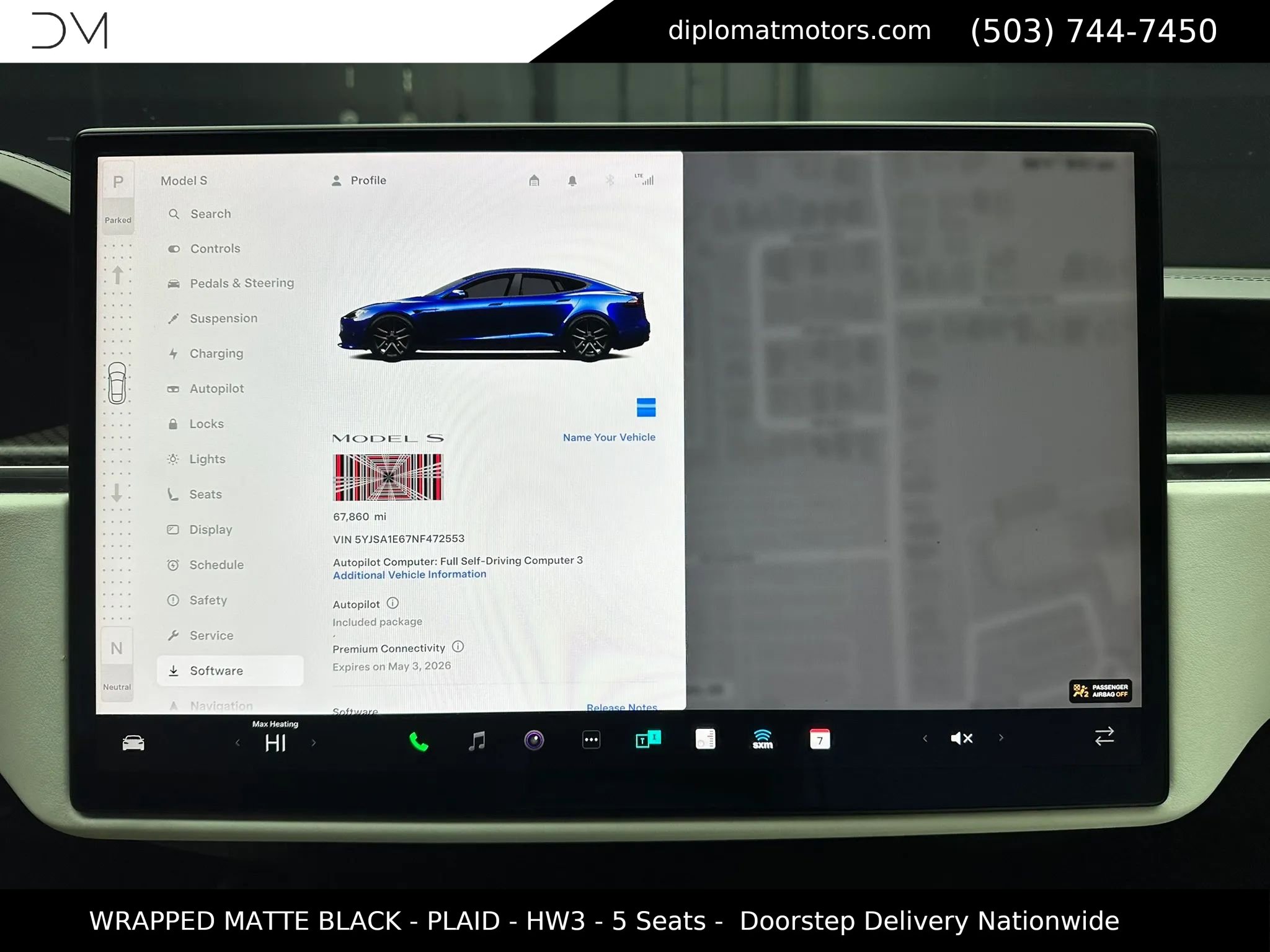The width and height of the screenshot is (1270, 952).
Task: Open the all apps launcher
Action: [x=592, y=739]
